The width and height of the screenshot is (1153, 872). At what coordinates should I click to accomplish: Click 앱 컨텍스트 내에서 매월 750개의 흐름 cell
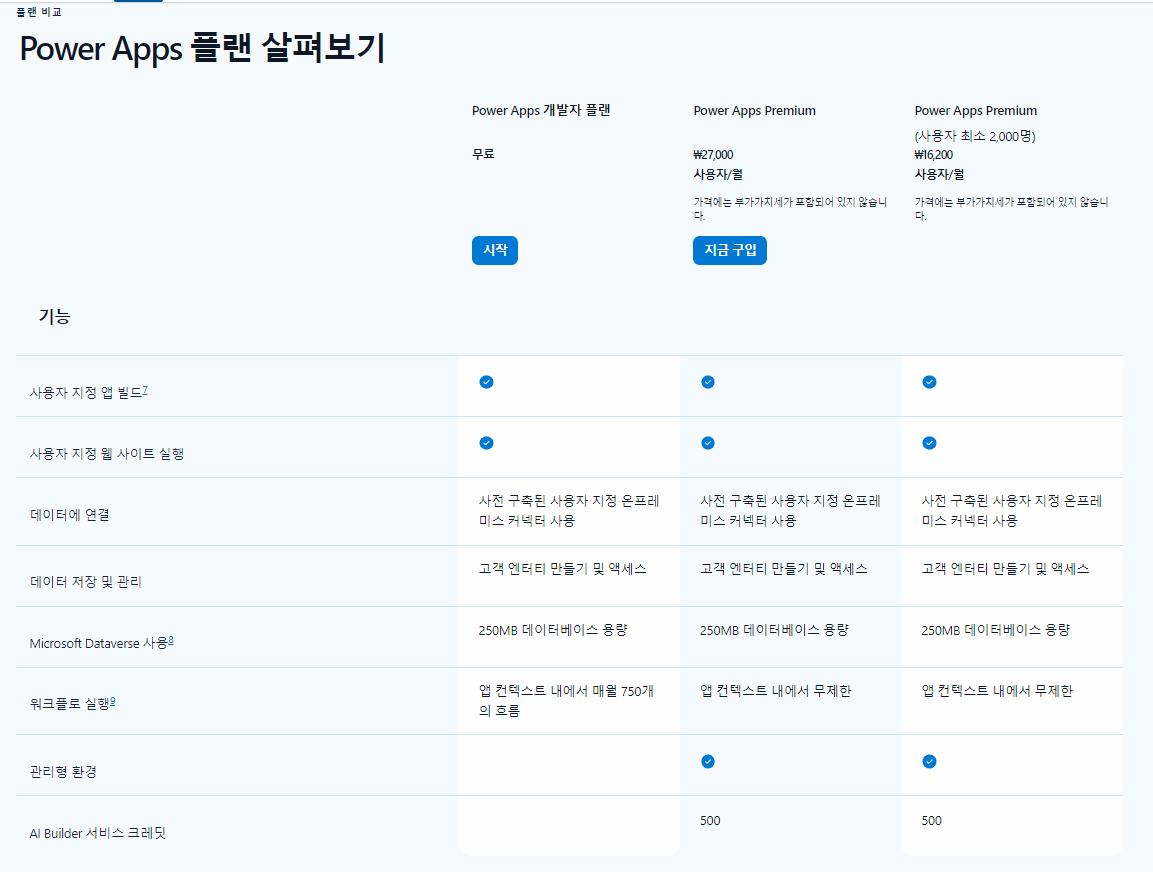point(566,701)
